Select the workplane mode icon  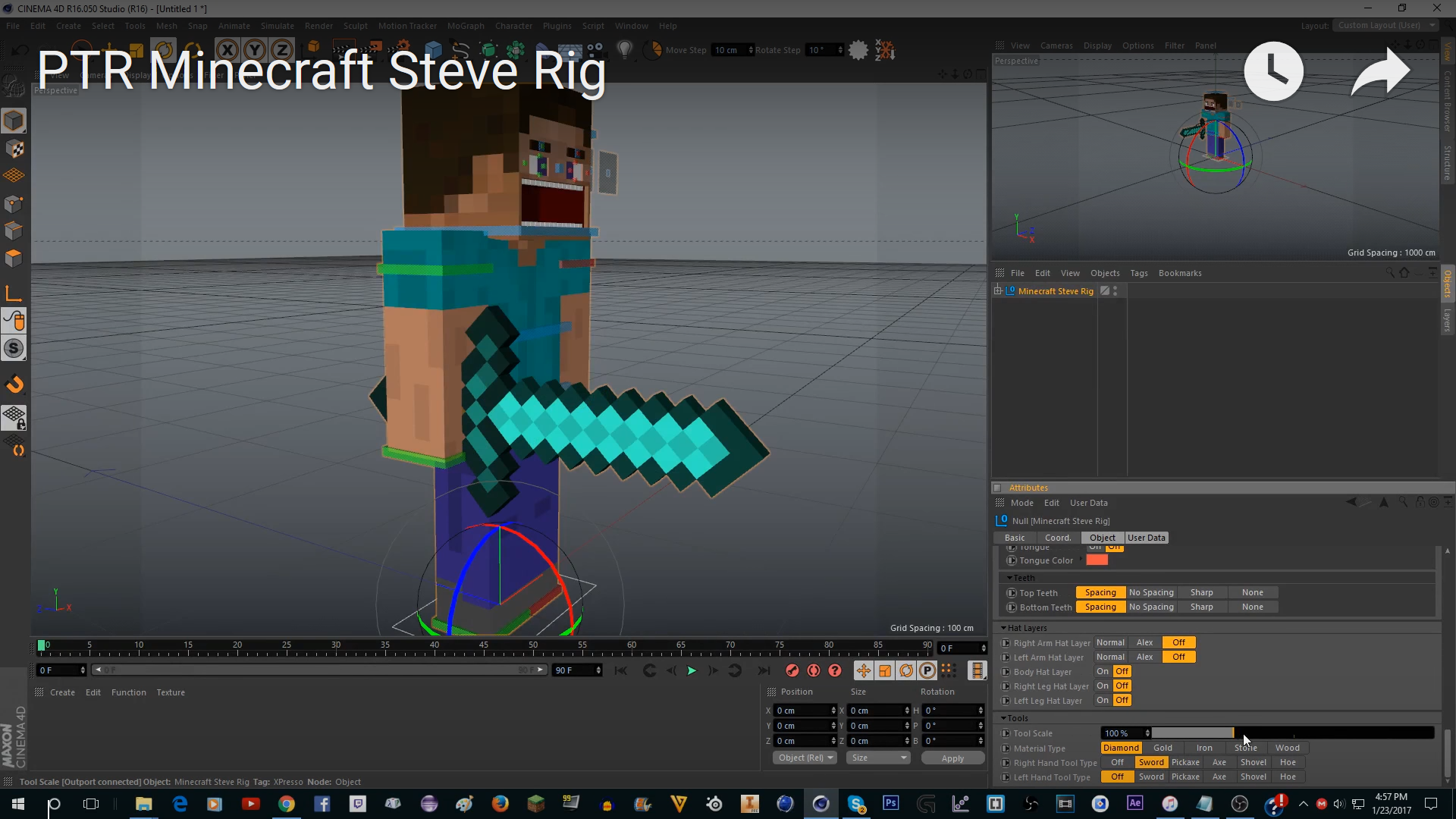(14, 176)
